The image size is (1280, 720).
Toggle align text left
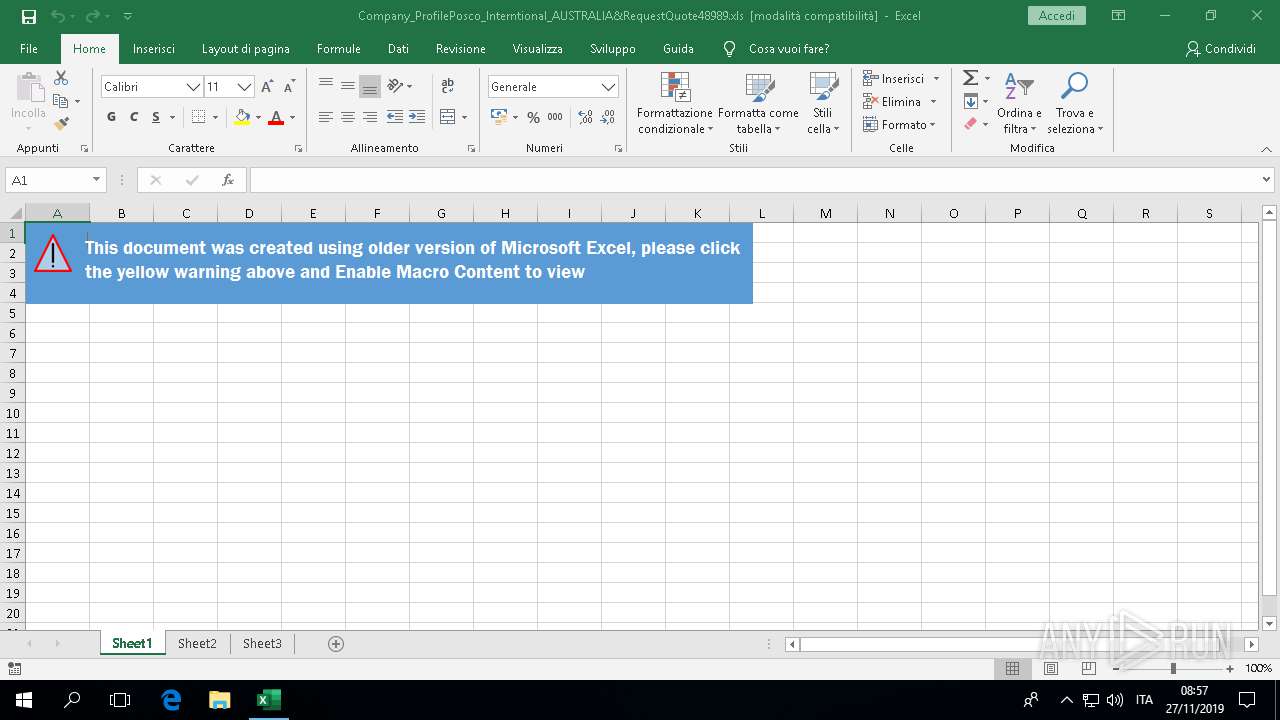coord(326,117)
